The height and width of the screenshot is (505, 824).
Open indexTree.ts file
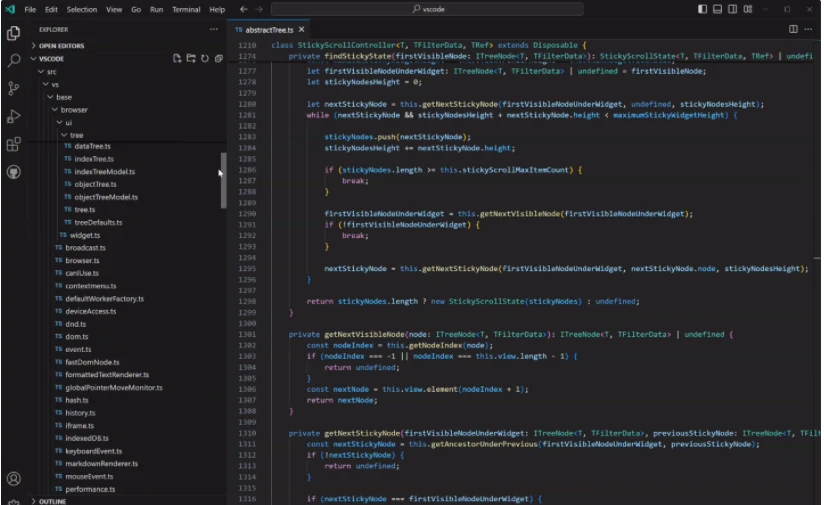click(94, 159)
